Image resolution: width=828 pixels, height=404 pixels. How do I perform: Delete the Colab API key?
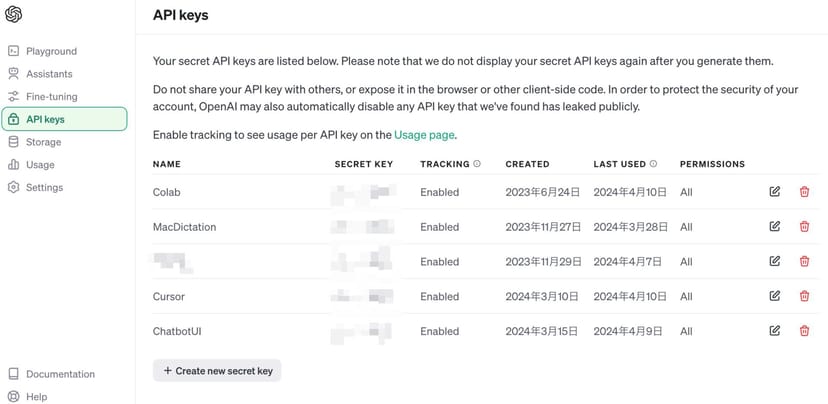pos(805,192)
